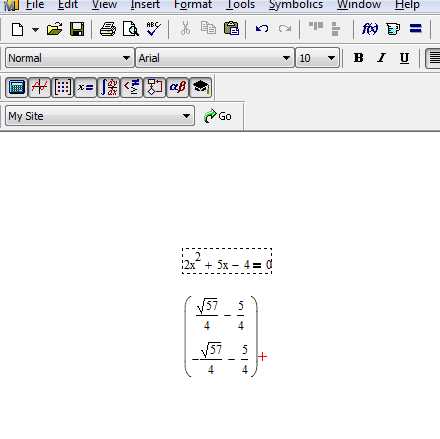
Task: Open the Matrix toolbar palette
Action: click(x=63, y=87)
